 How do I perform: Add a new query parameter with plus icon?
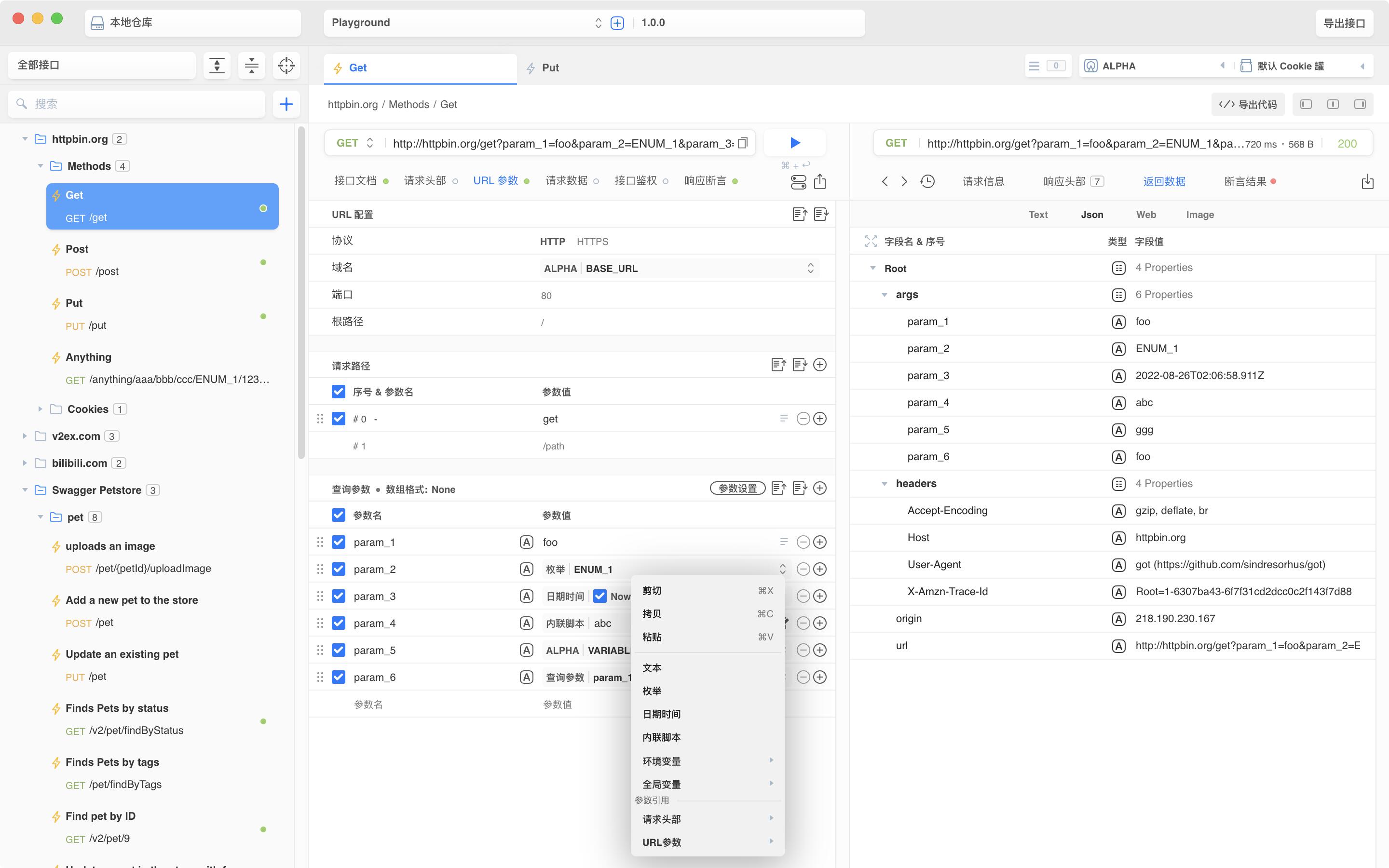coord(819,488)
